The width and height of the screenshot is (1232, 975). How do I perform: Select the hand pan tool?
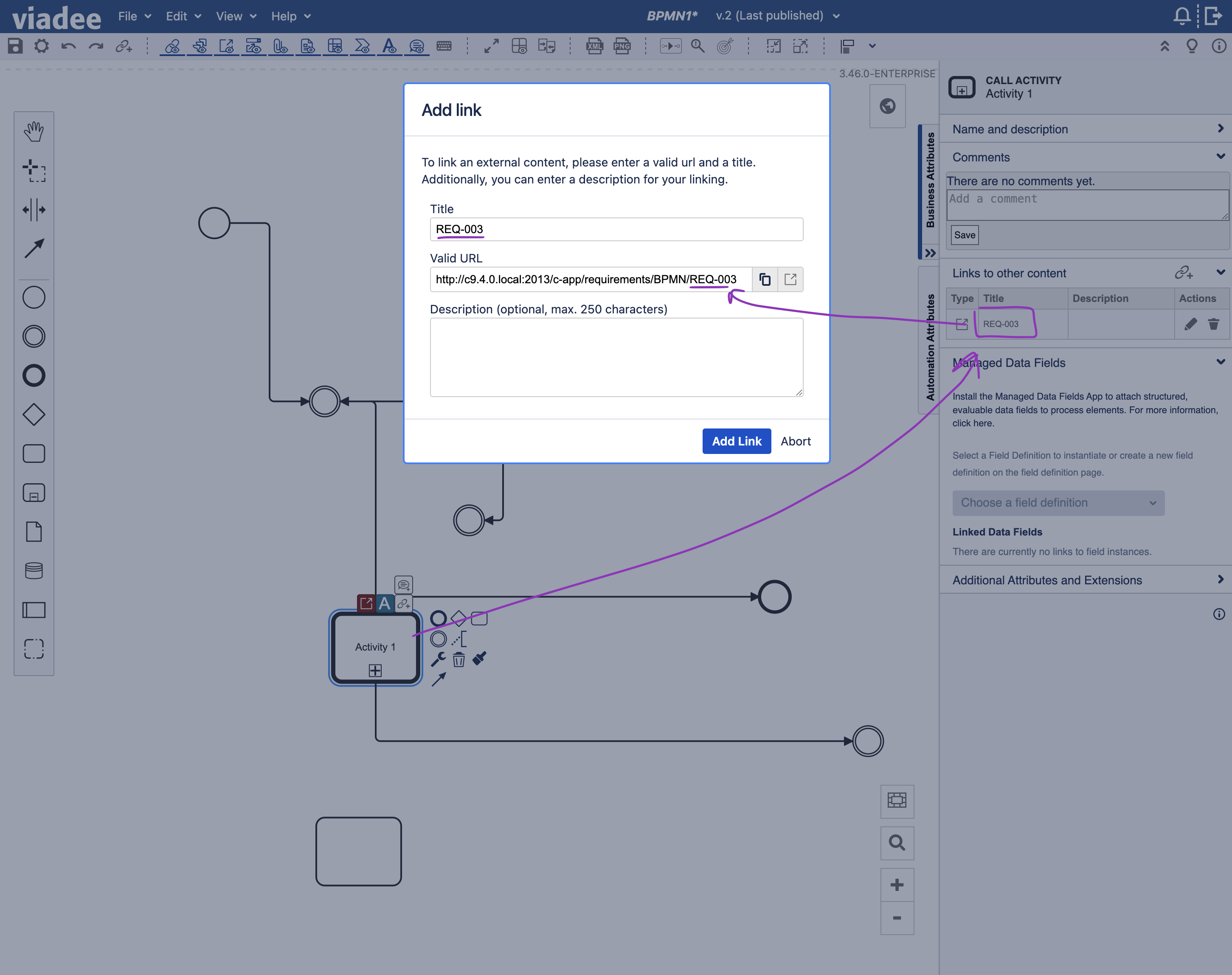(34, 131)
